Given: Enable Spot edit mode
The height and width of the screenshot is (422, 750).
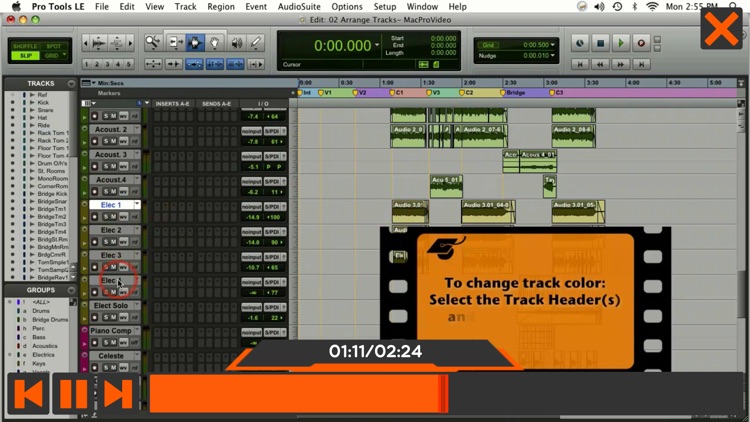Looking at the screenshot, I should (54, 46).
